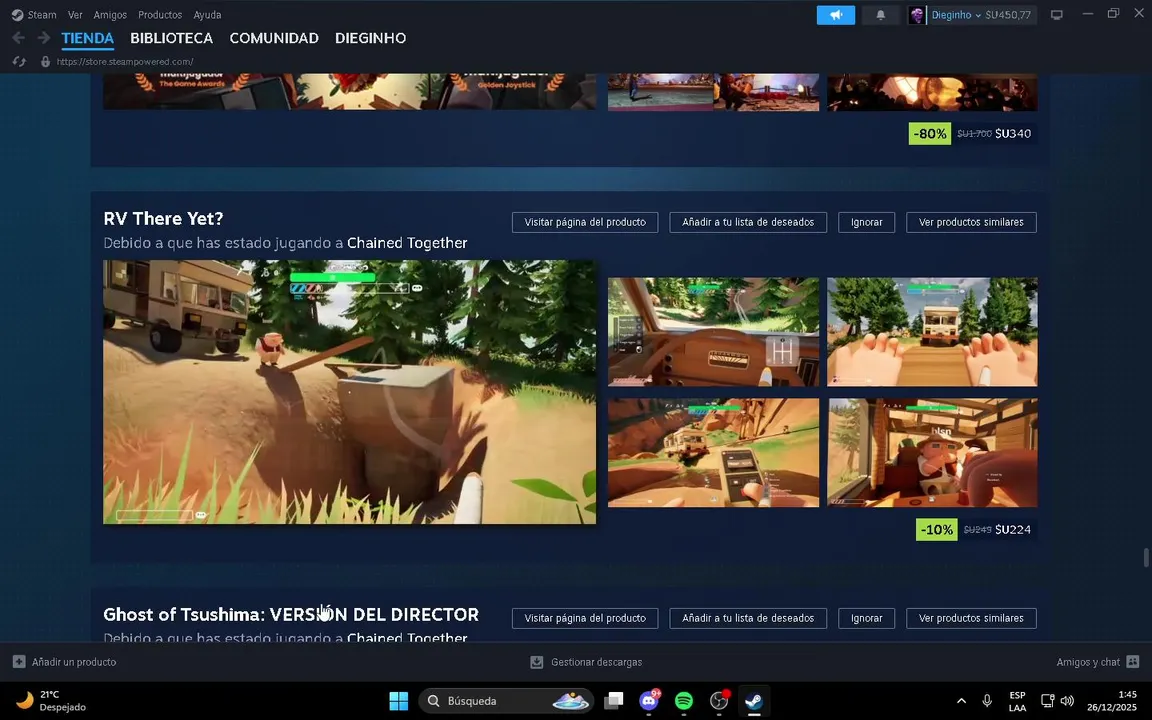Click Gestionar descargas label

click(597, 662)
